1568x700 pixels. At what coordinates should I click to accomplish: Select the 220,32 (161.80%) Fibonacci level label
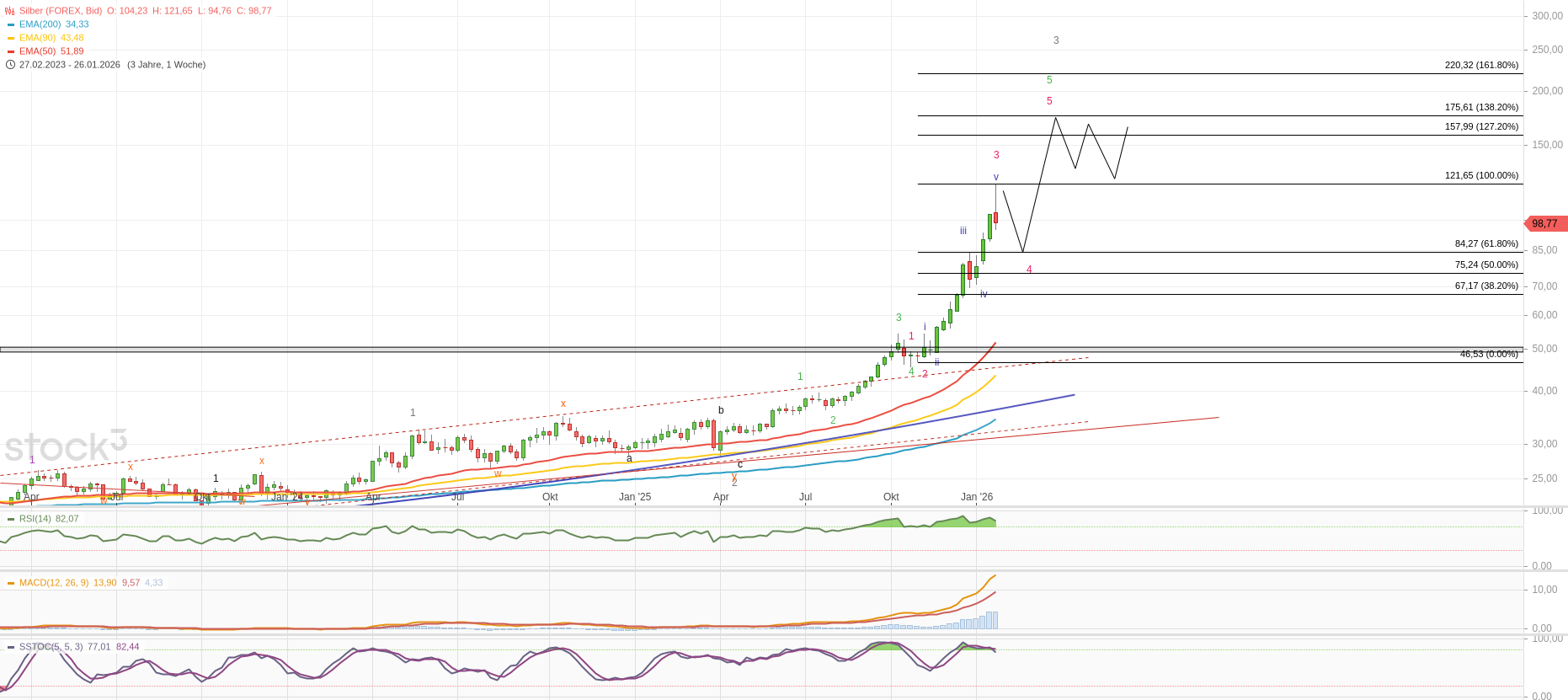[1481, 65]
